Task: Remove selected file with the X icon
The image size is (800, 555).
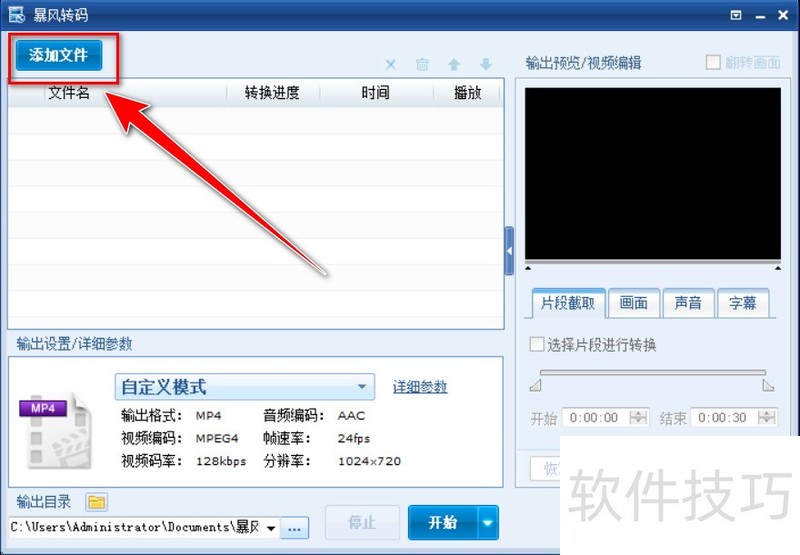Action: click(391, 64)
